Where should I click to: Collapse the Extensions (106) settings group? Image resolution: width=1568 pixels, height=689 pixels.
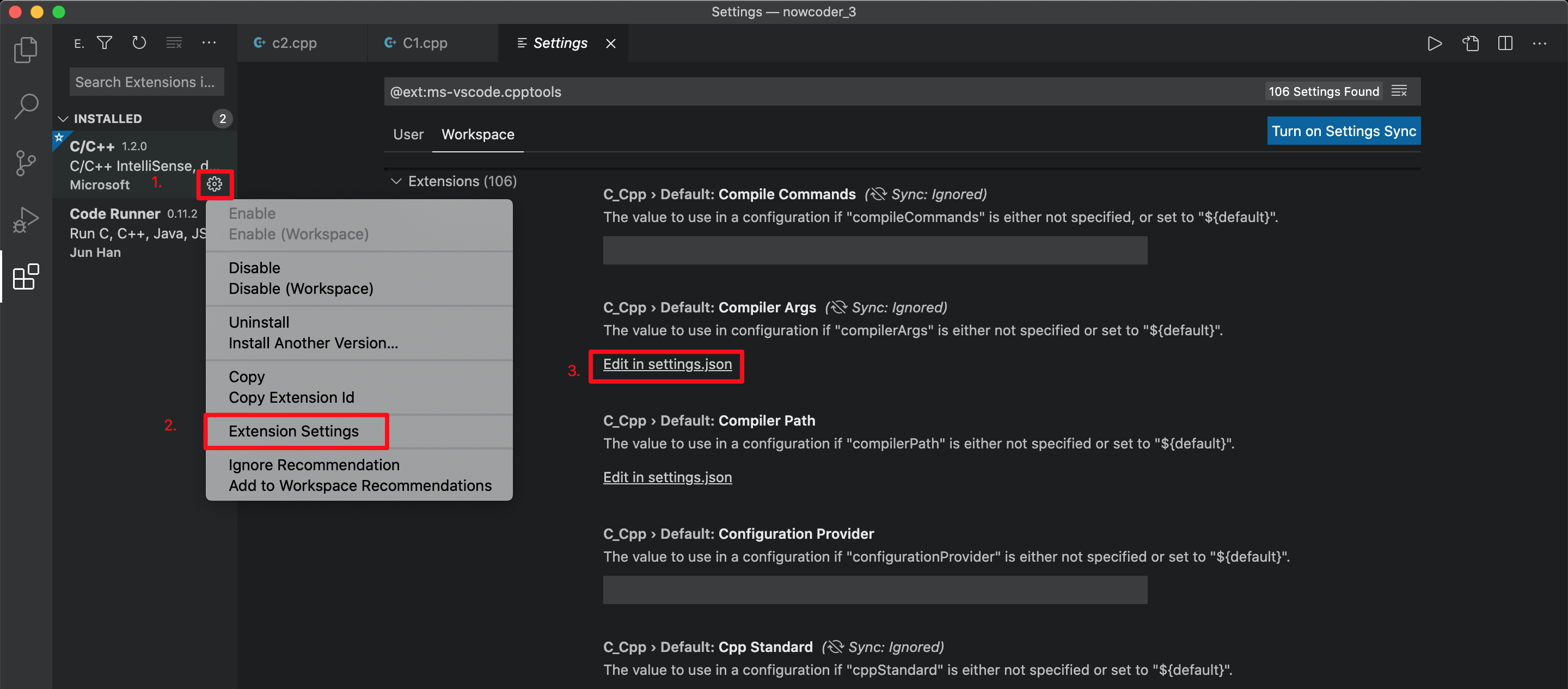396,181
